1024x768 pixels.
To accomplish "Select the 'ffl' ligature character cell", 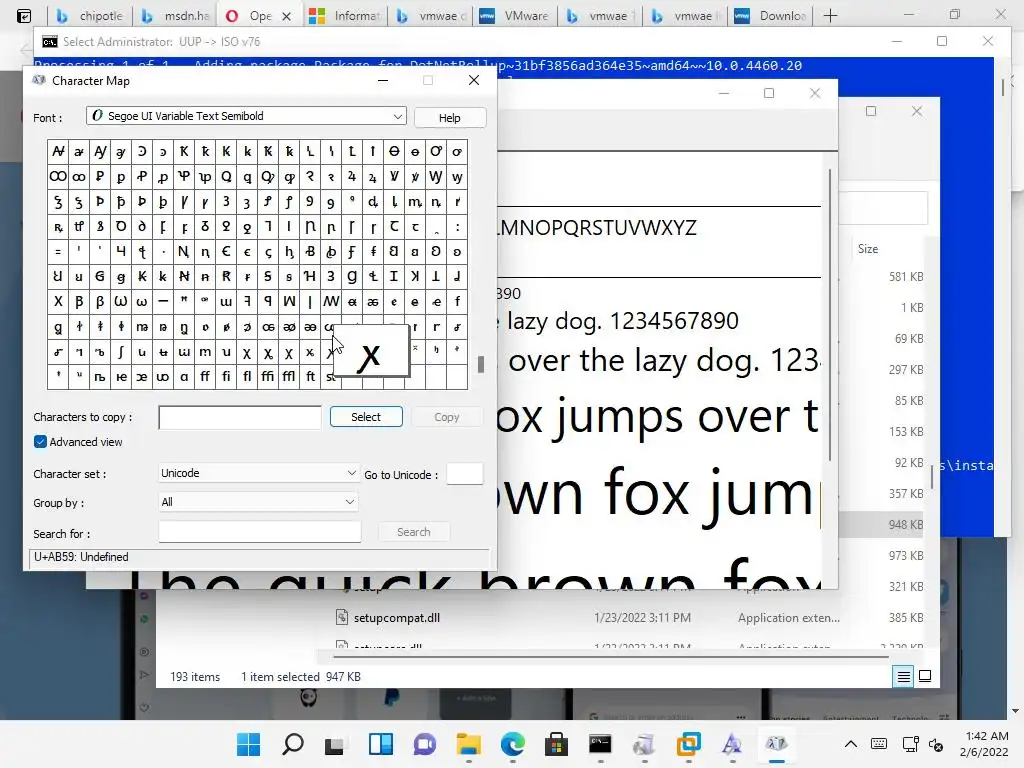I will point(289,377).
